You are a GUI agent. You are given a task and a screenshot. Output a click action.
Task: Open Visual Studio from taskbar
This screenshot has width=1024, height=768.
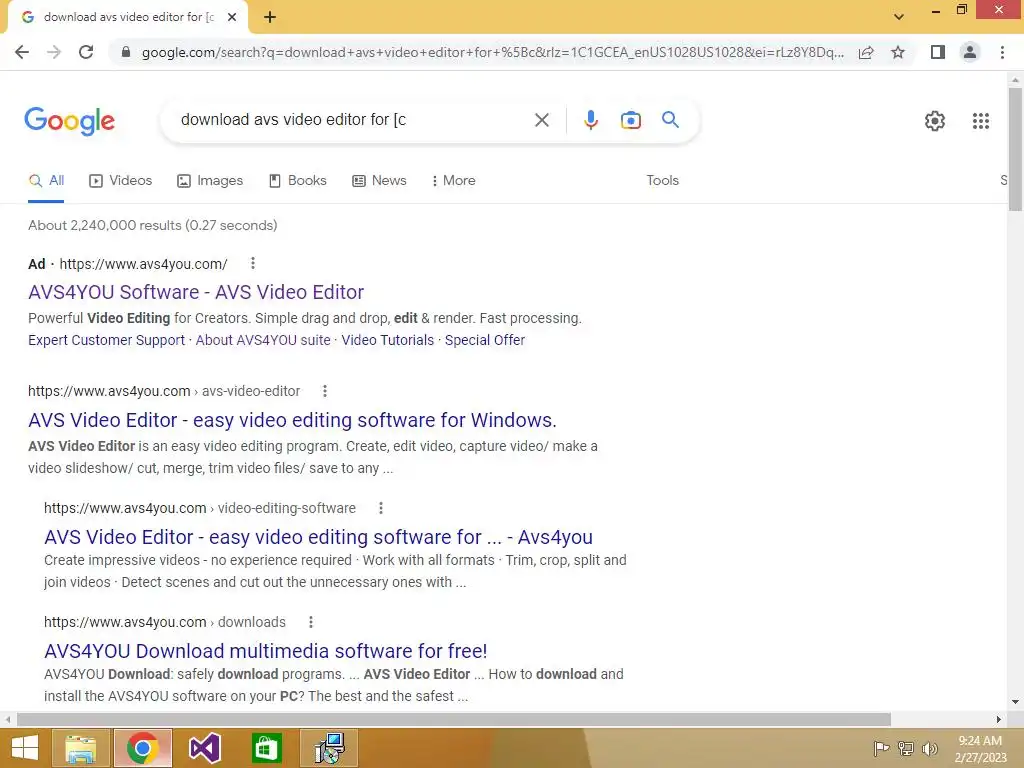click(204, 748)
